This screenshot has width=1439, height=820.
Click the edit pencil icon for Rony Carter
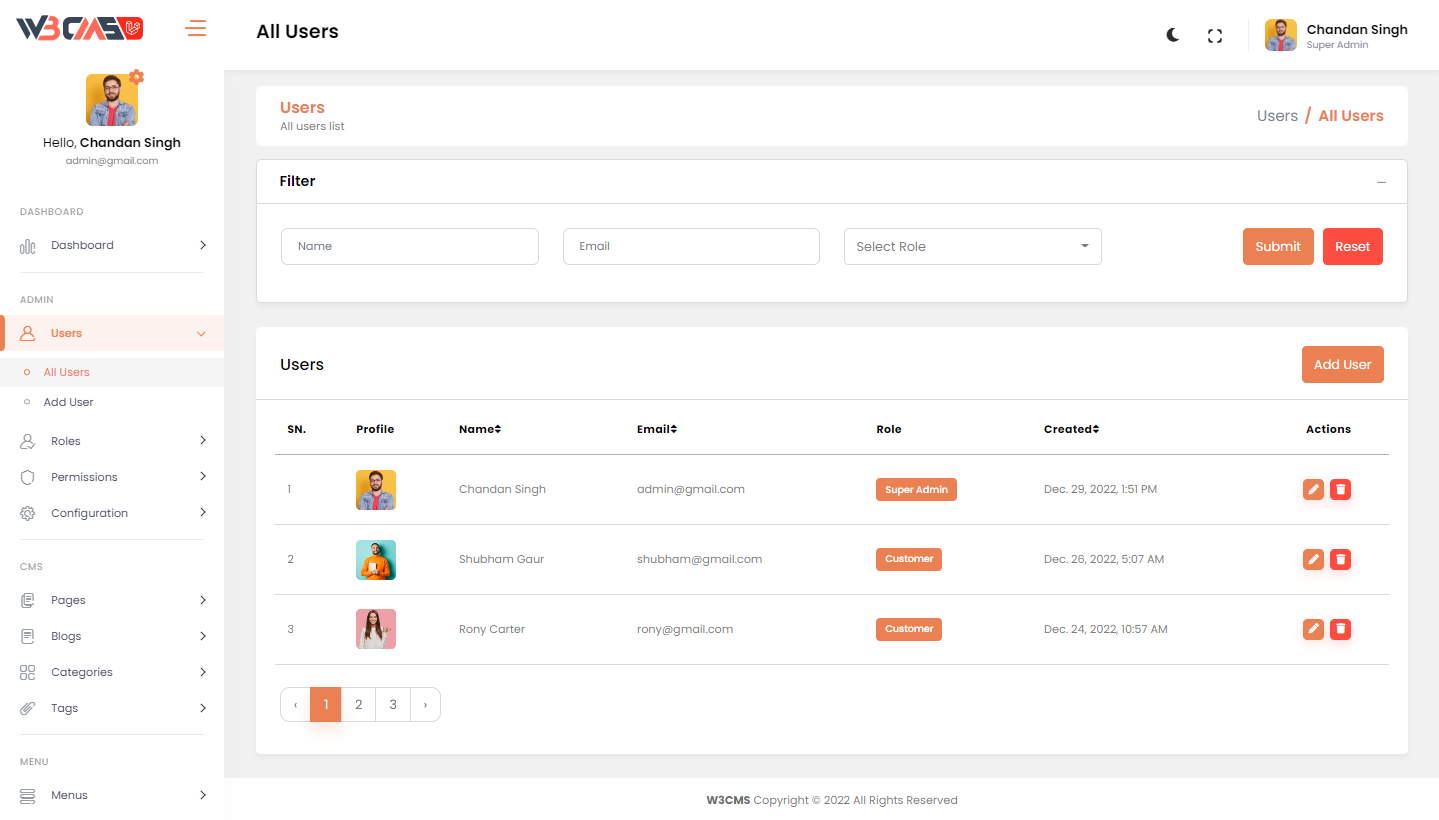pyautogui.click(x=1313, y=629)
